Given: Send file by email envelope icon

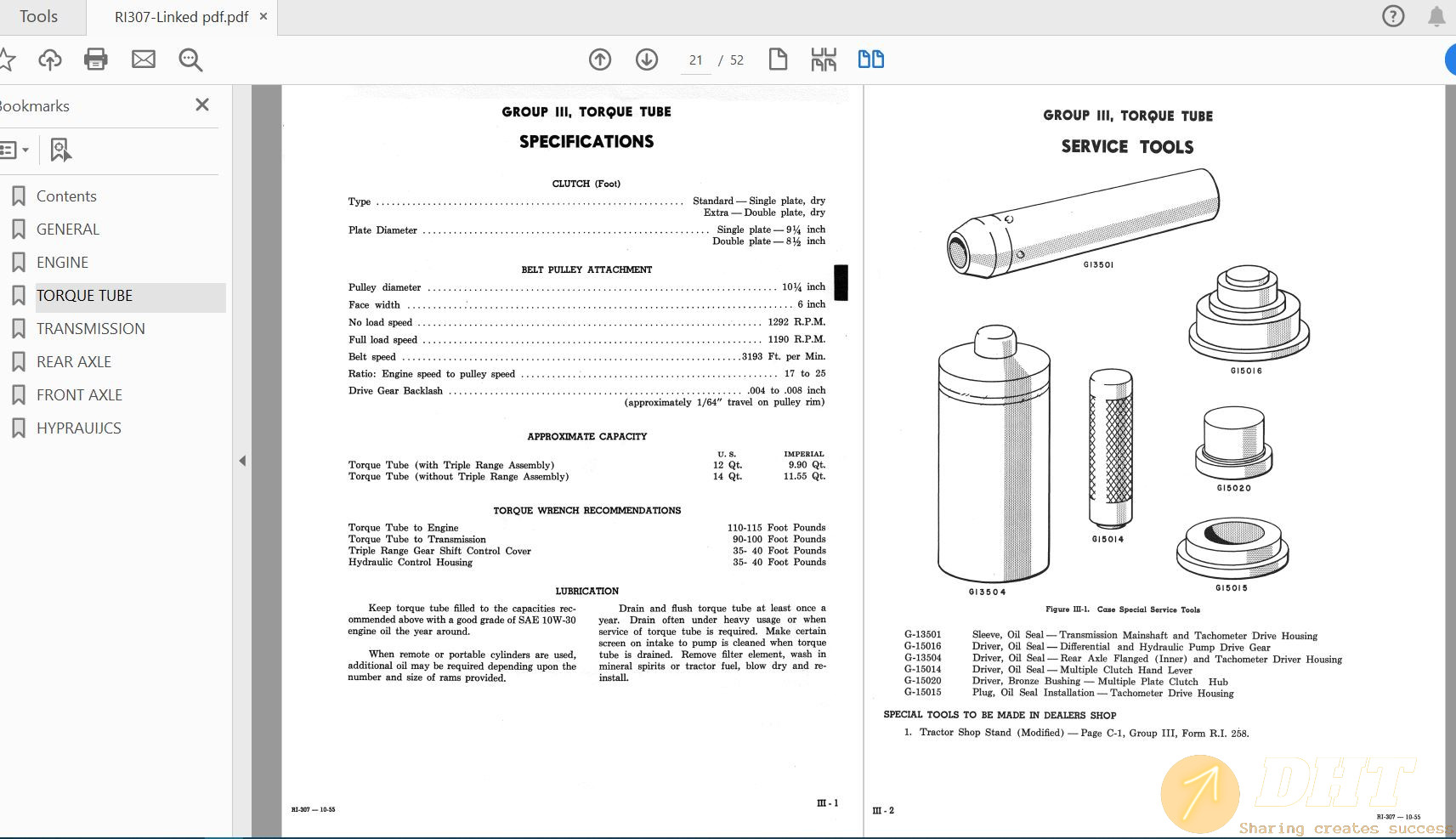Looking at the screenshot, I should [x=144, y=60].
